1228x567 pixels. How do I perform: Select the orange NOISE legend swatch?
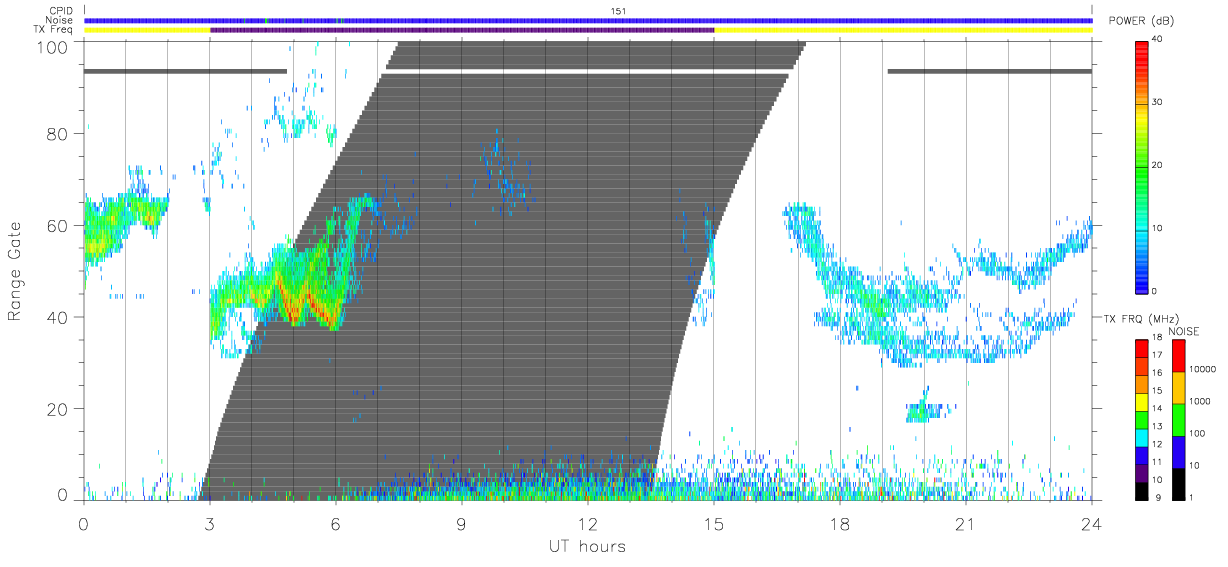1178,388
